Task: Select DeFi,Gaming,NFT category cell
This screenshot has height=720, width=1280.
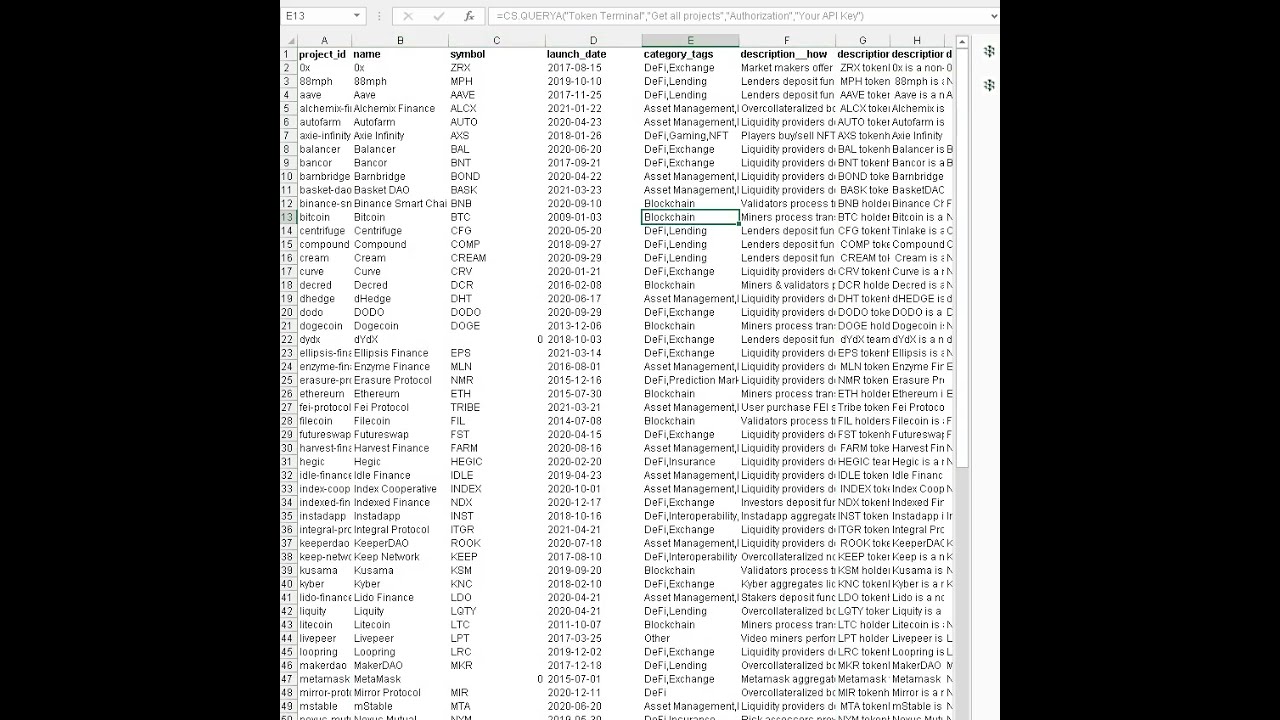Action: coord(690,135)
